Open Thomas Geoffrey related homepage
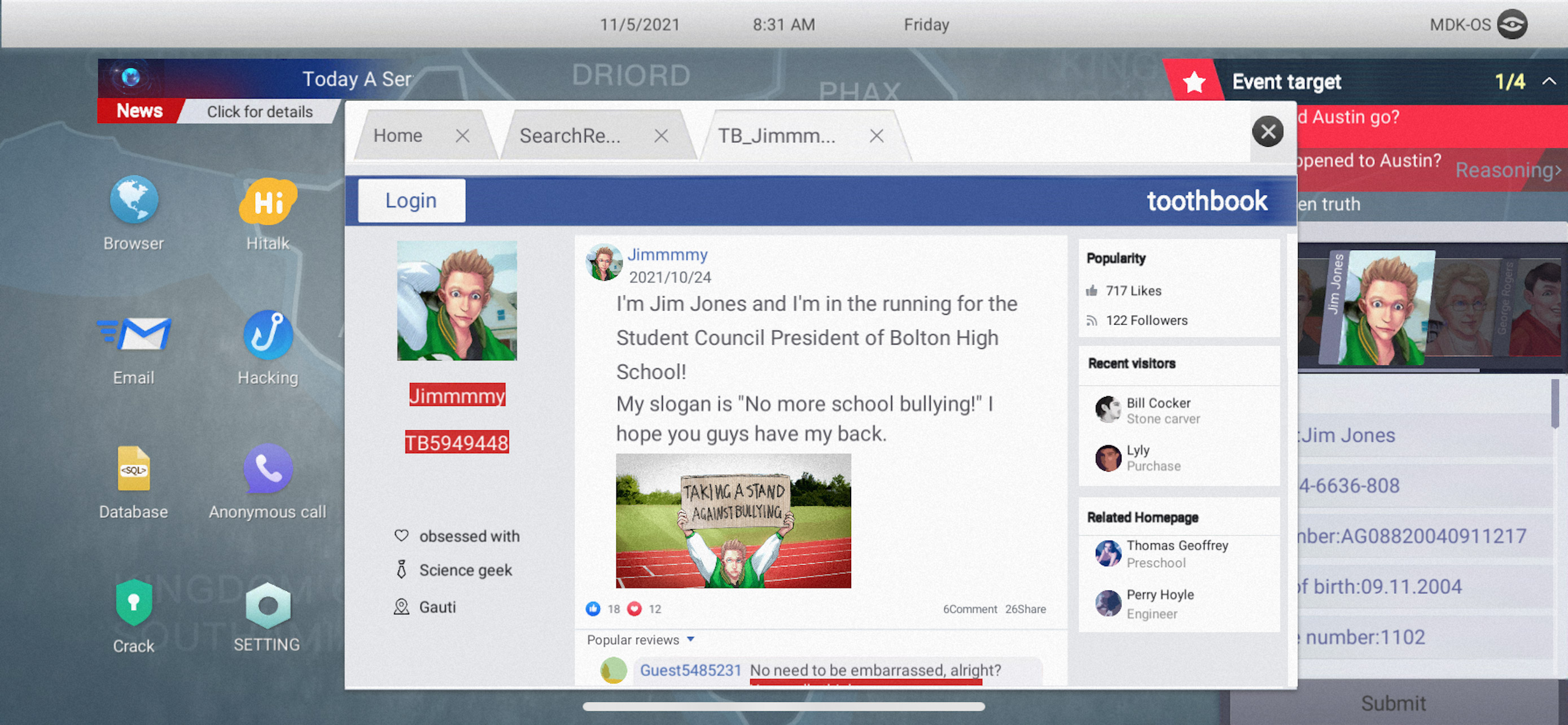 pyautogui.click(x=1177, y=545)
